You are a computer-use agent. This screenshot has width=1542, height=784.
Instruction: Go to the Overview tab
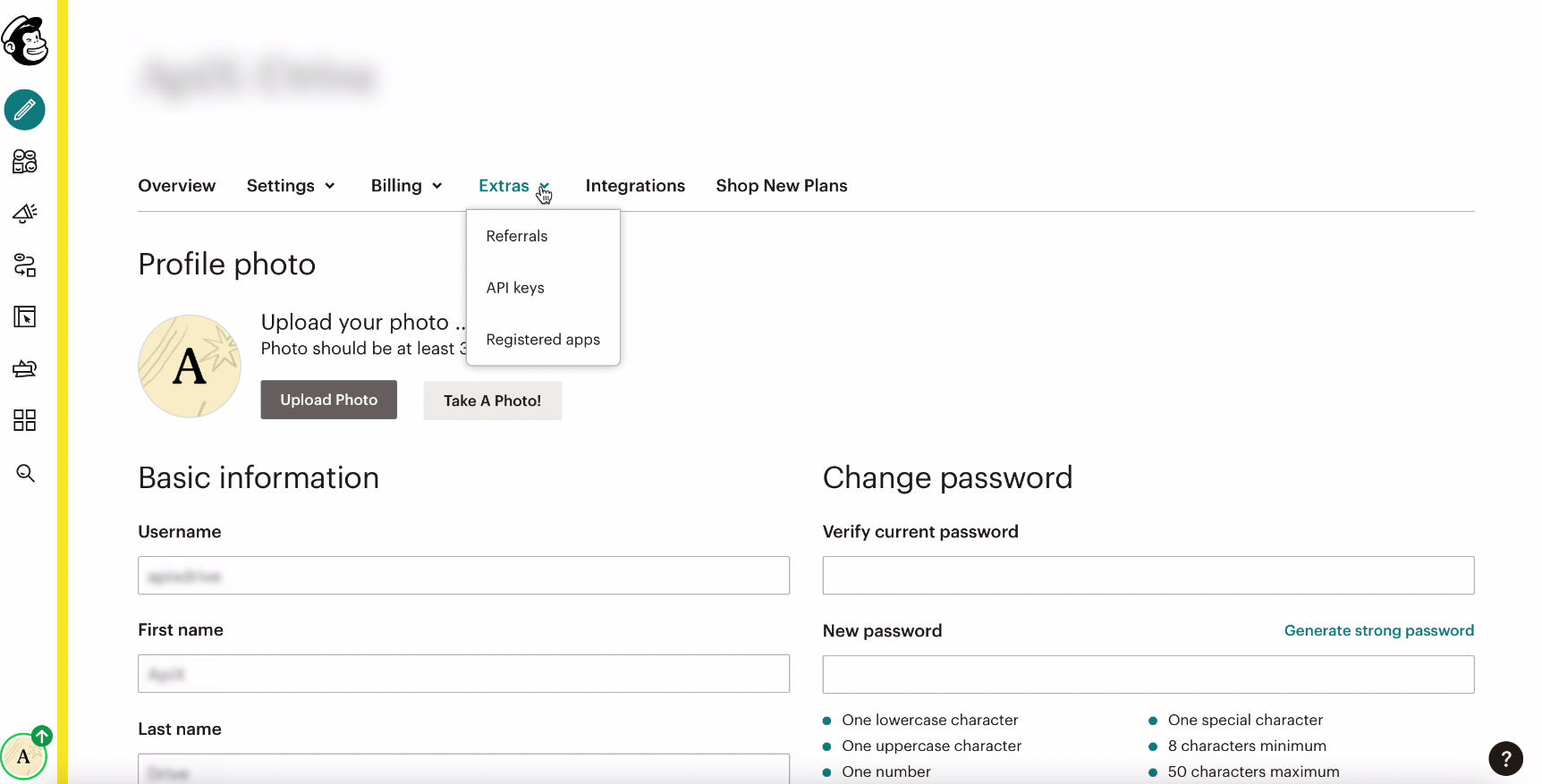coord(177,186)
